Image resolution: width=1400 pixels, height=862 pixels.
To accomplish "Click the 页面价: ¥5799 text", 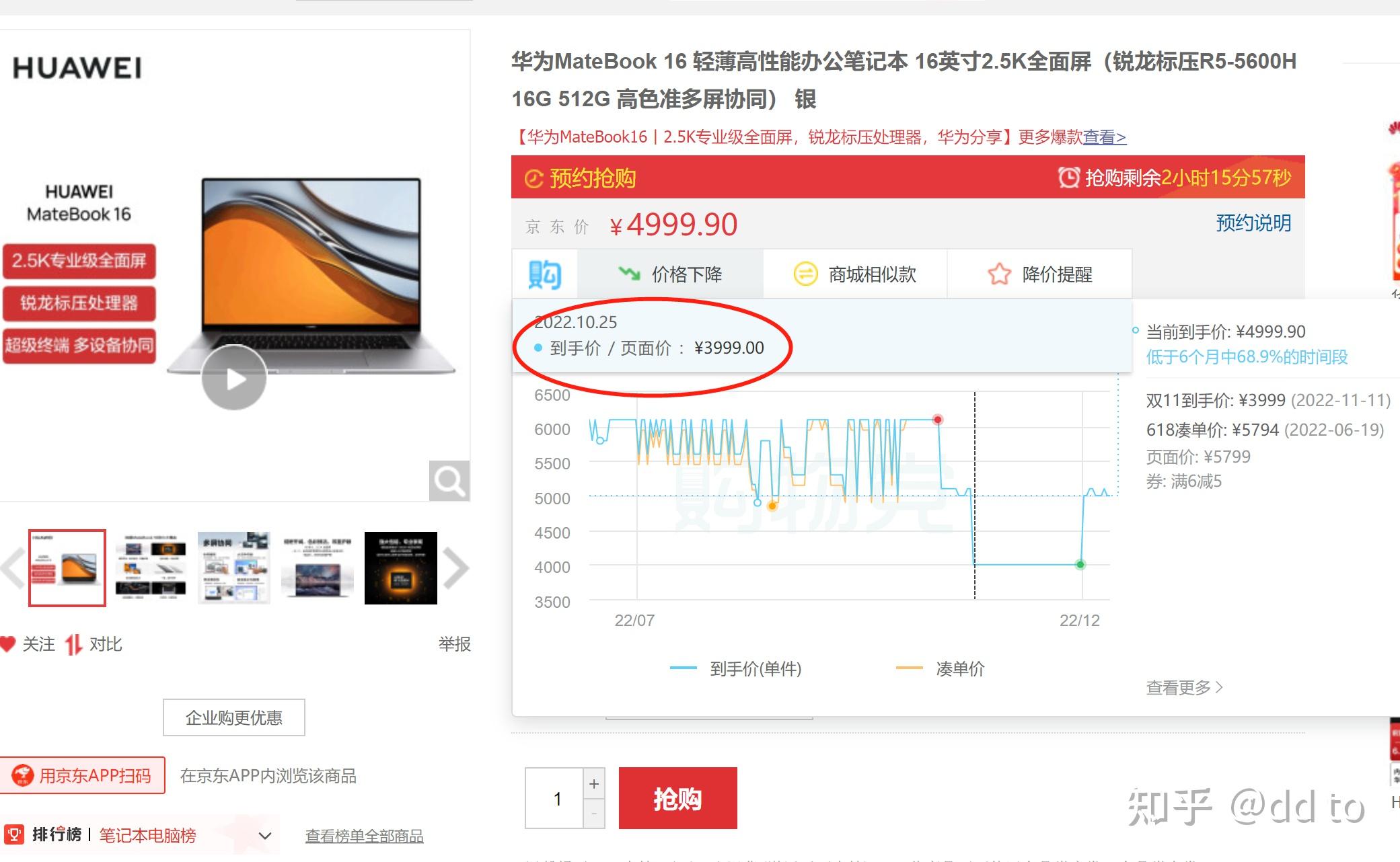I will (1198, 457).
